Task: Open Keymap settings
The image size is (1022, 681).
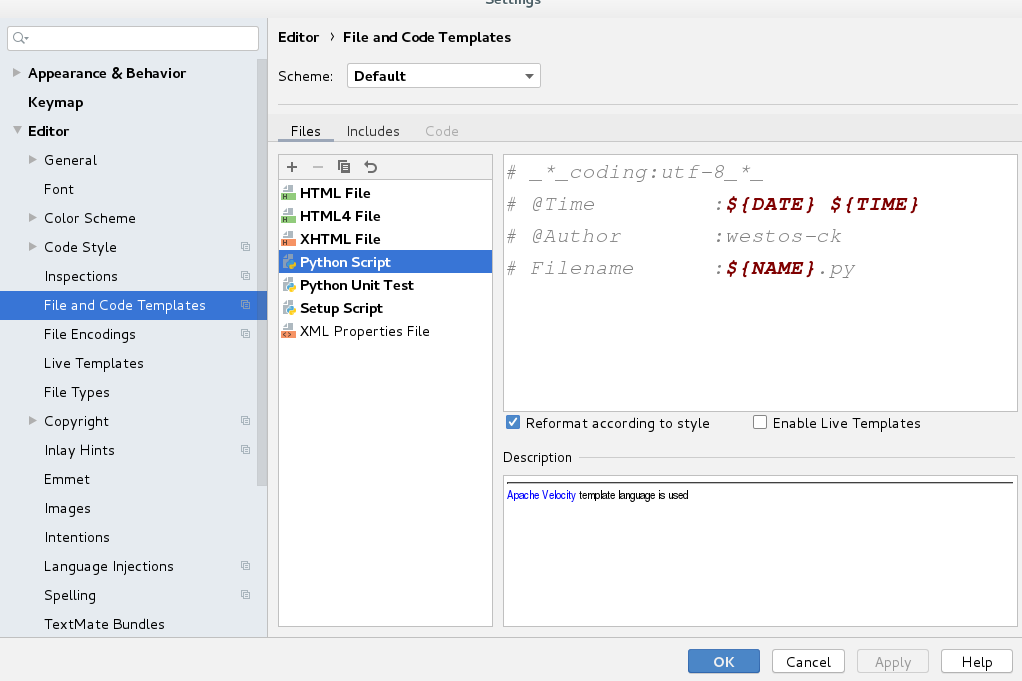Action: 55,102
